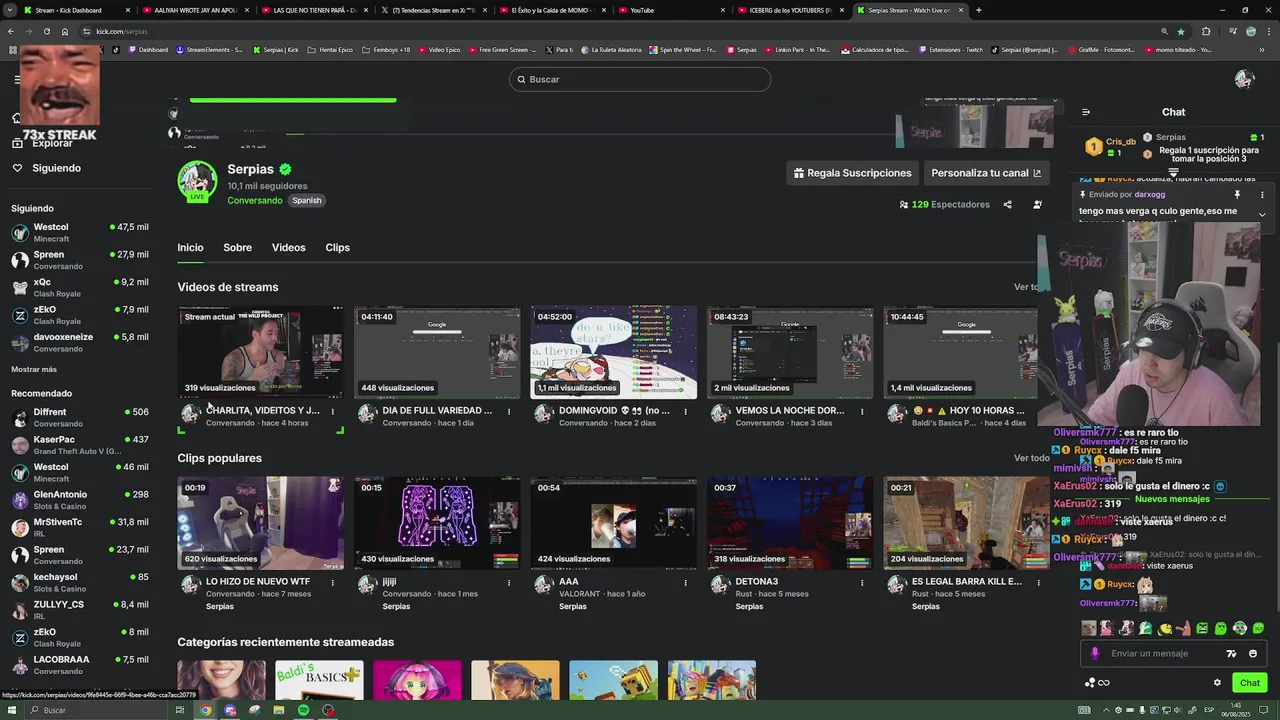Collapse the gift leaderboard drag handle
Image resolution: width=1280 pixels, height=720 pixels.
click(x=1173, y=172)
